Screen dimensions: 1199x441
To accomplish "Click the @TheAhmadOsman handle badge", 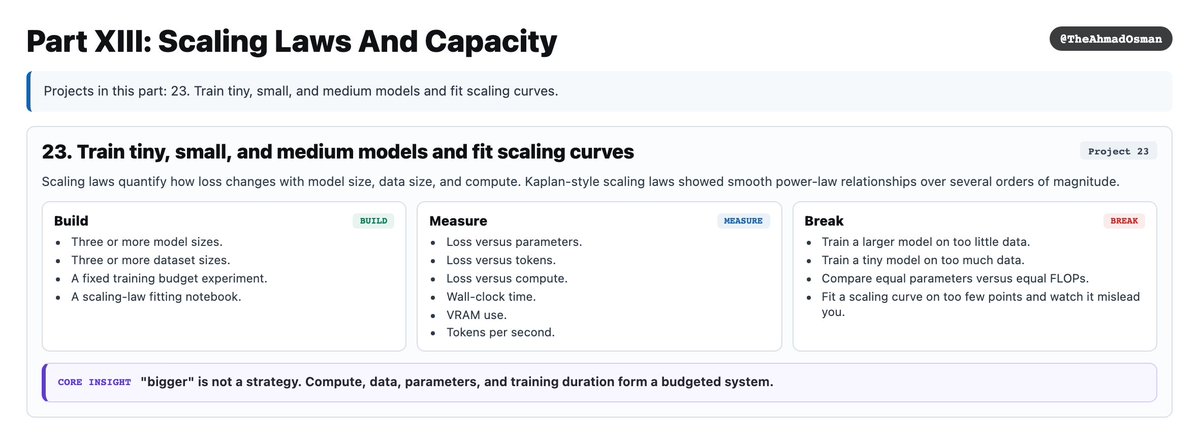I will [x=1110, y=39].
